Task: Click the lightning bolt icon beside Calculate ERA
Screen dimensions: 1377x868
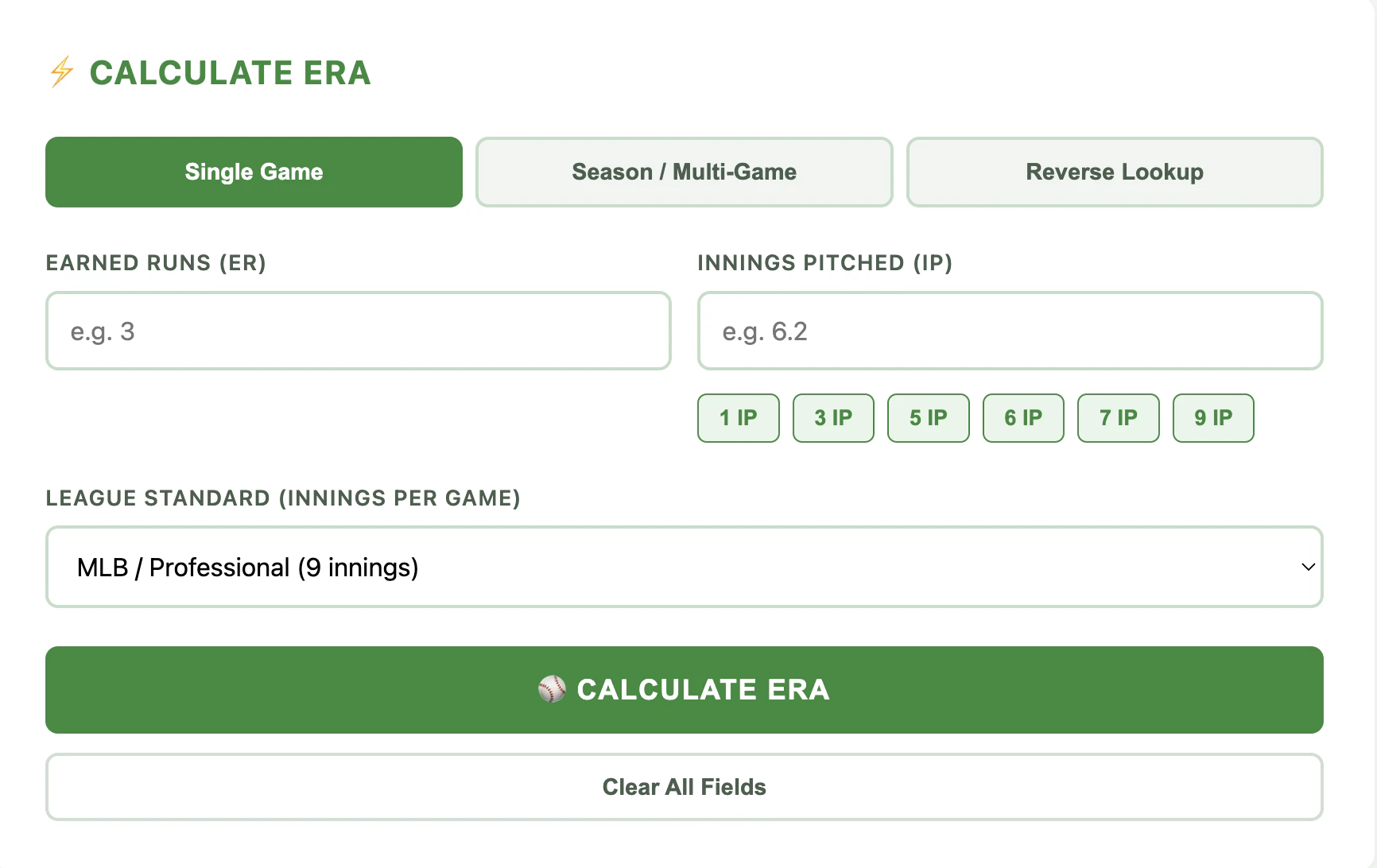Action: (x=61, y=72)
